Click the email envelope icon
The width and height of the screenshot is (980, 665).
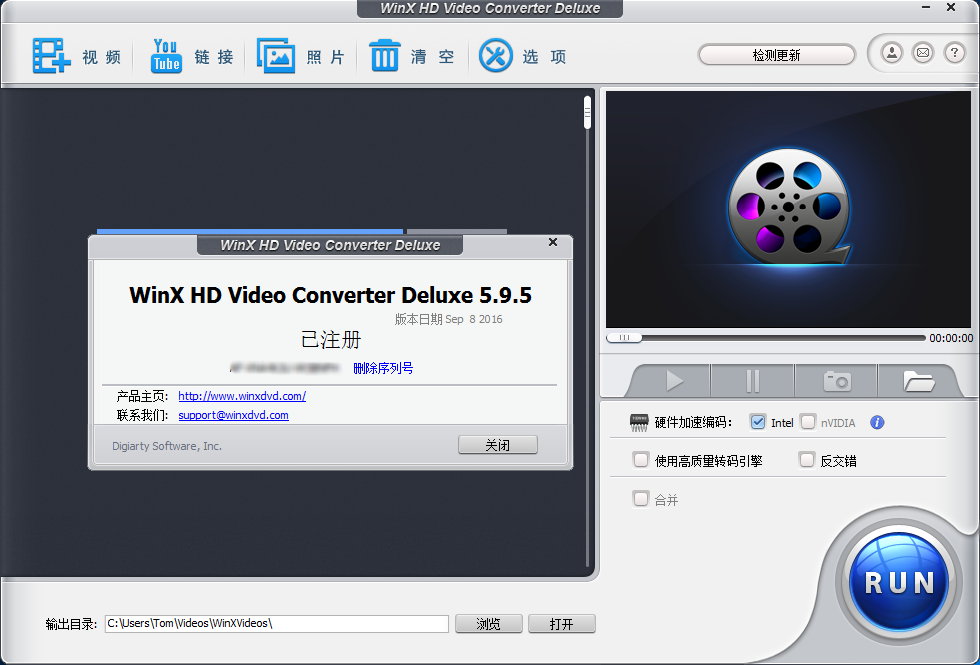tap(923, 53)
